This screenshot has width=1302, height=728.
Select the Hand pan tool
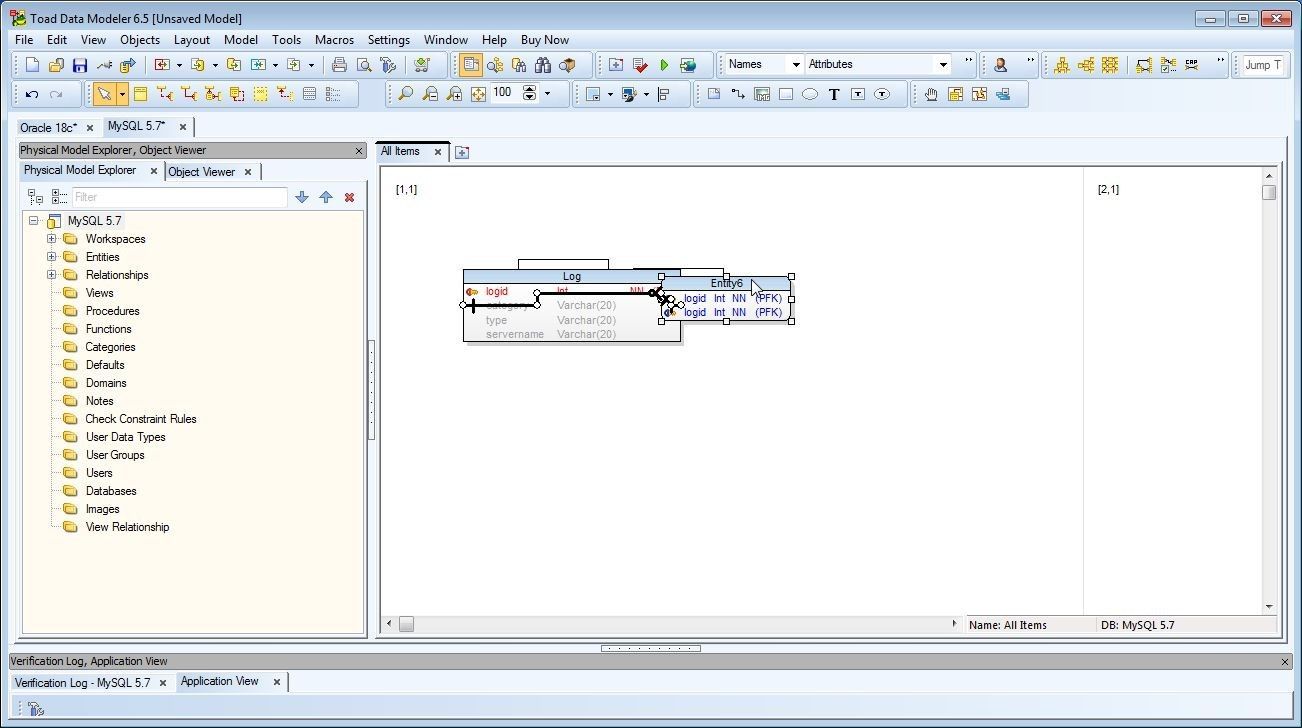pyautogui.click(x=931, y=94)
